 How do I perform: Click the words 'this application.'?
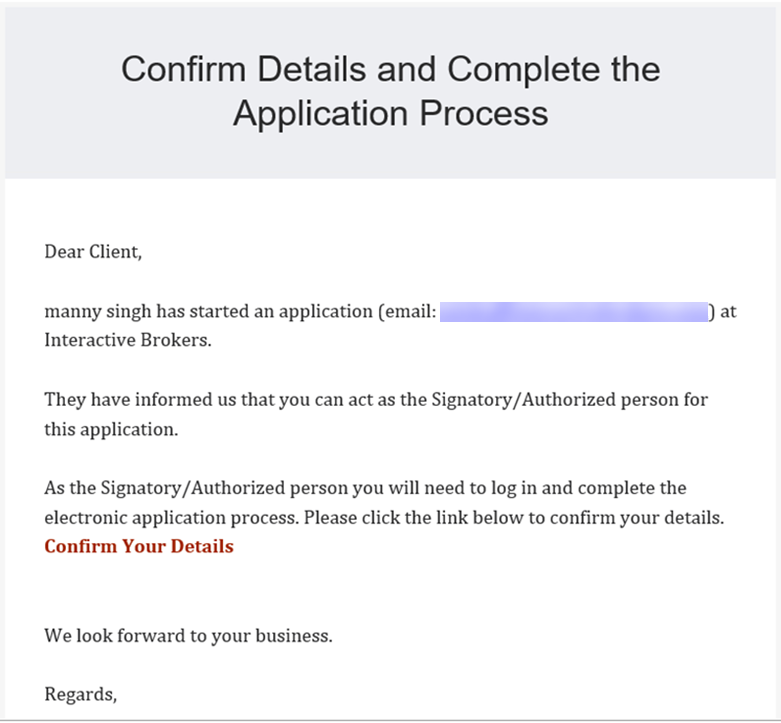(111, 429)
